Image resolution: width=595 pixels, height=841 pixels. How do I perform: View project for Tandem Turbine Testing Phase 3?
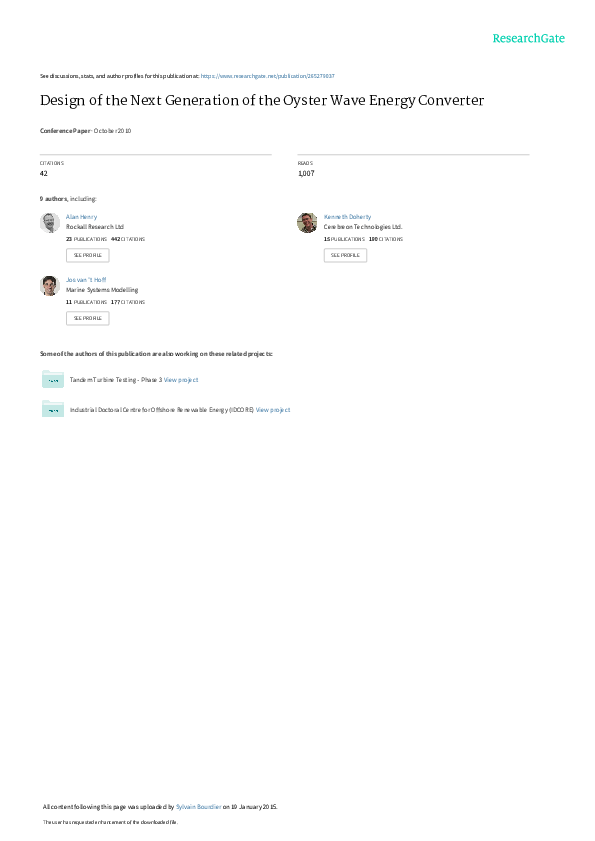(x=181, y=380)
